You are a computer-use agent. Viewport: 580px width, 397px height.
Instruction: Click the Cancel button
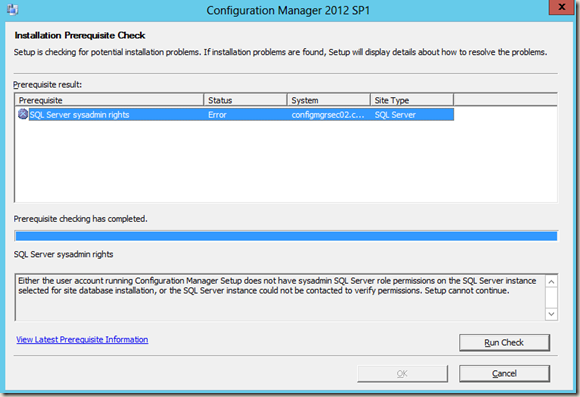pyautogui.click(x=504, y=374)
